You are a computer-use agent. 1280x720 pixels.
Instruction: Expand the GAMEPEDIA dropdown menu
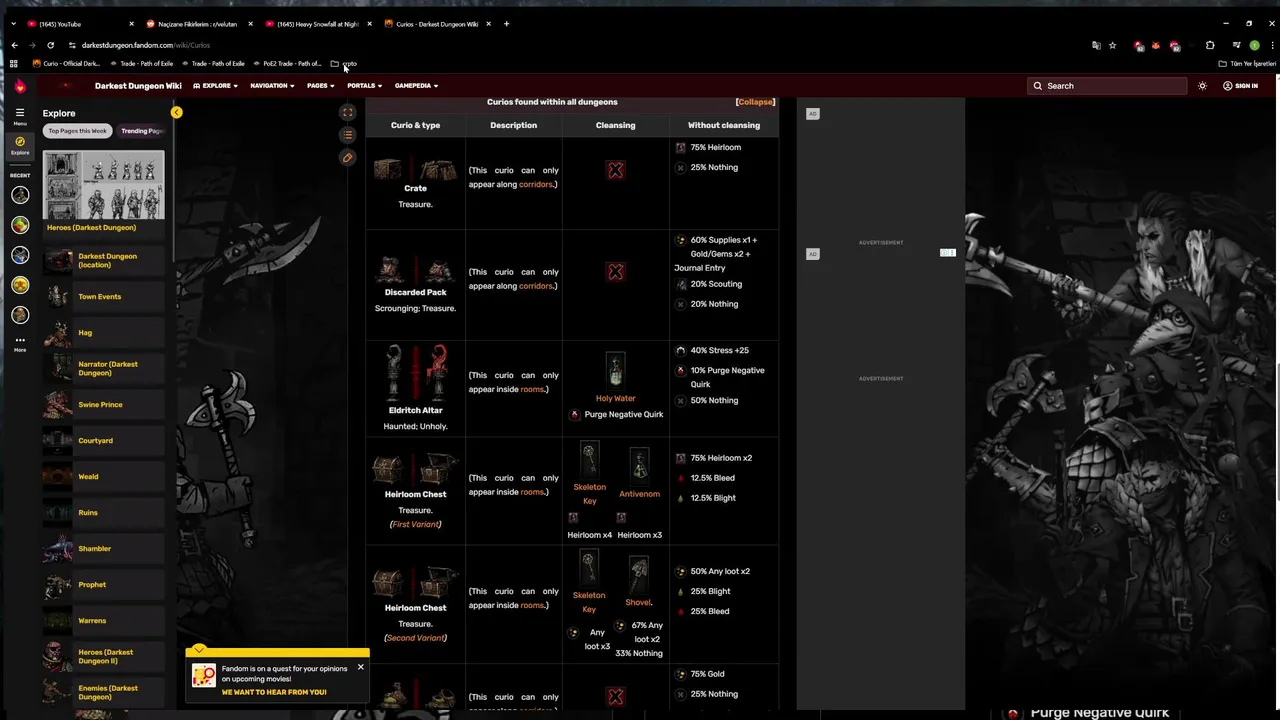416,86
